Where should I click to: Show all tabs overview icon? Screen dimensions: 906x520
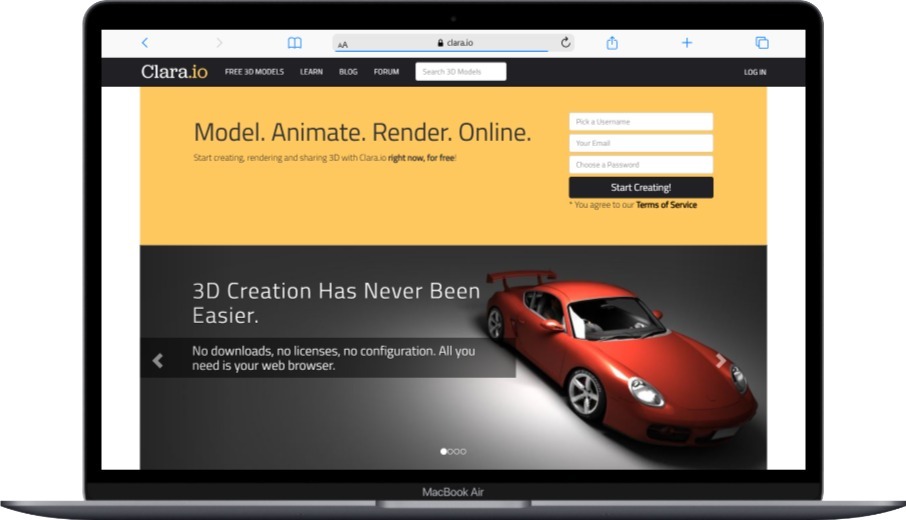pyautogui.click(x=762, y=43)
